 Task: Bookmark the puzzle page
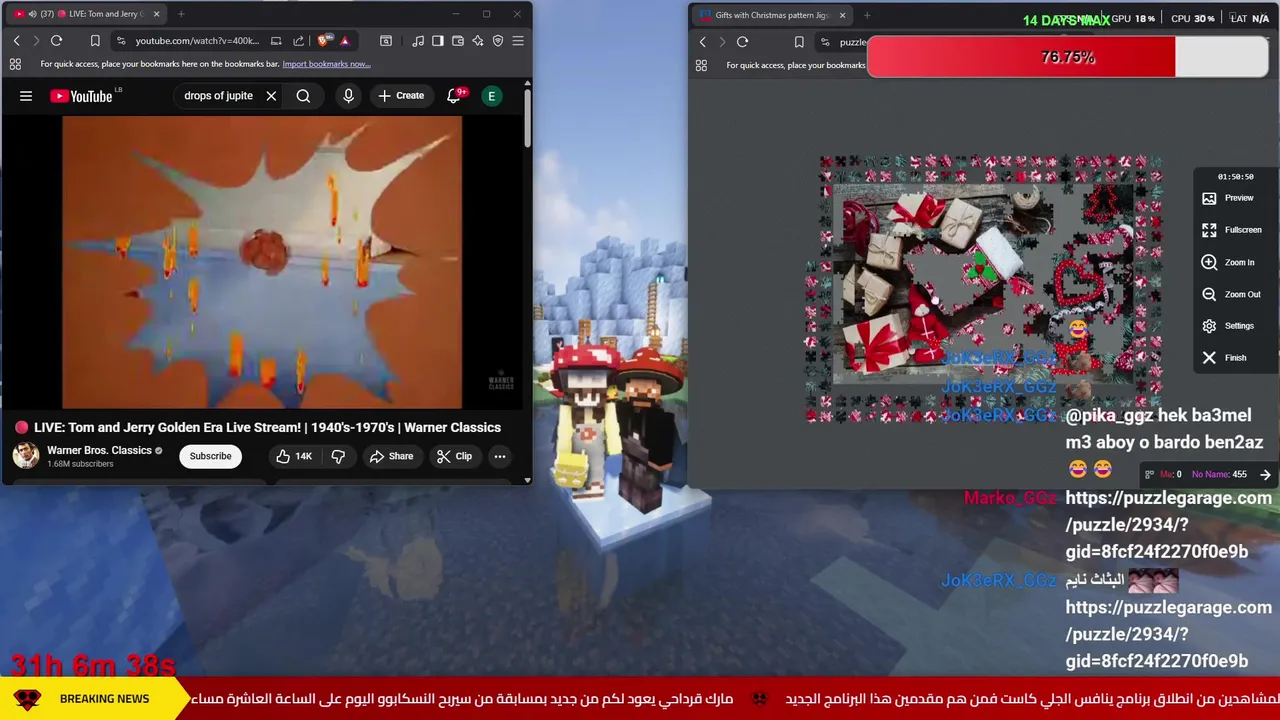point(799,42)
